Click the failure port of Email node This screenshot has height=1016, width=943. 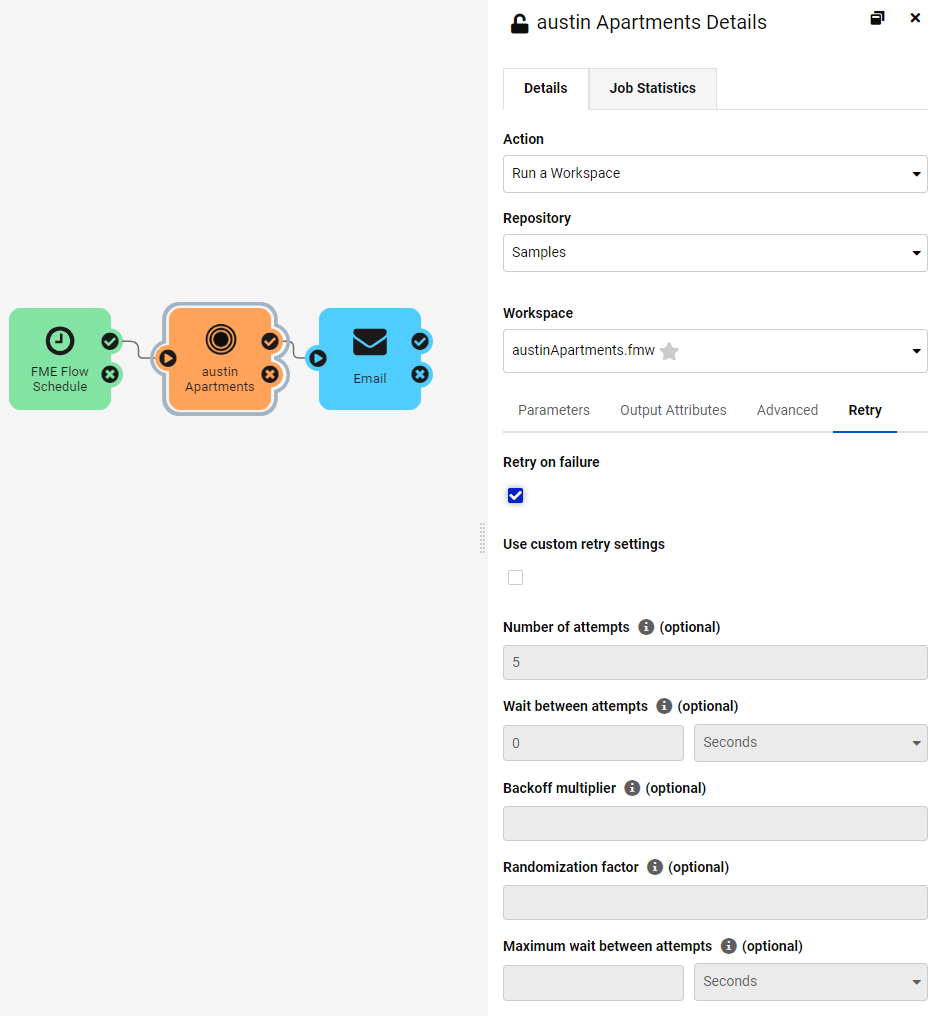click(420, 375)
